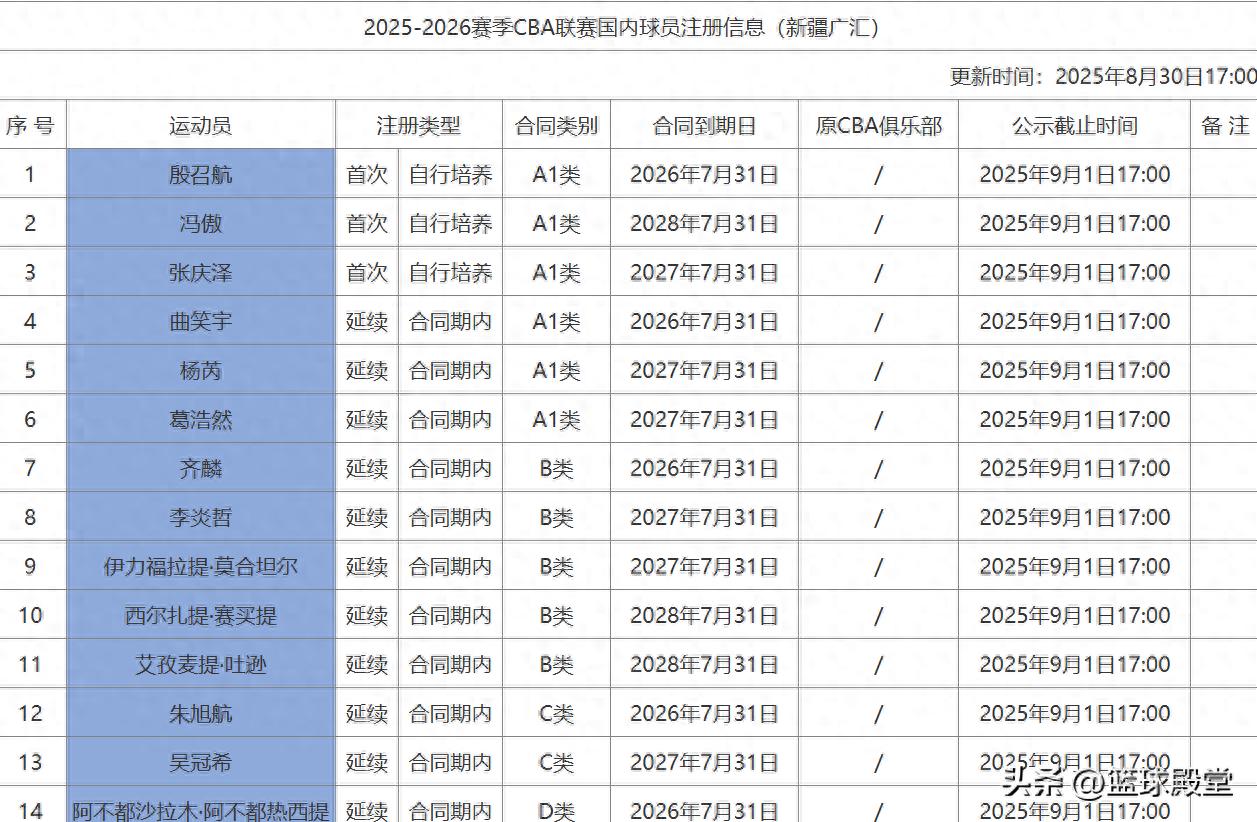Click 2027年7月31日 in 葛浩然's row
This screenshot has width=1257, height=822.
[x=704, y=420]
